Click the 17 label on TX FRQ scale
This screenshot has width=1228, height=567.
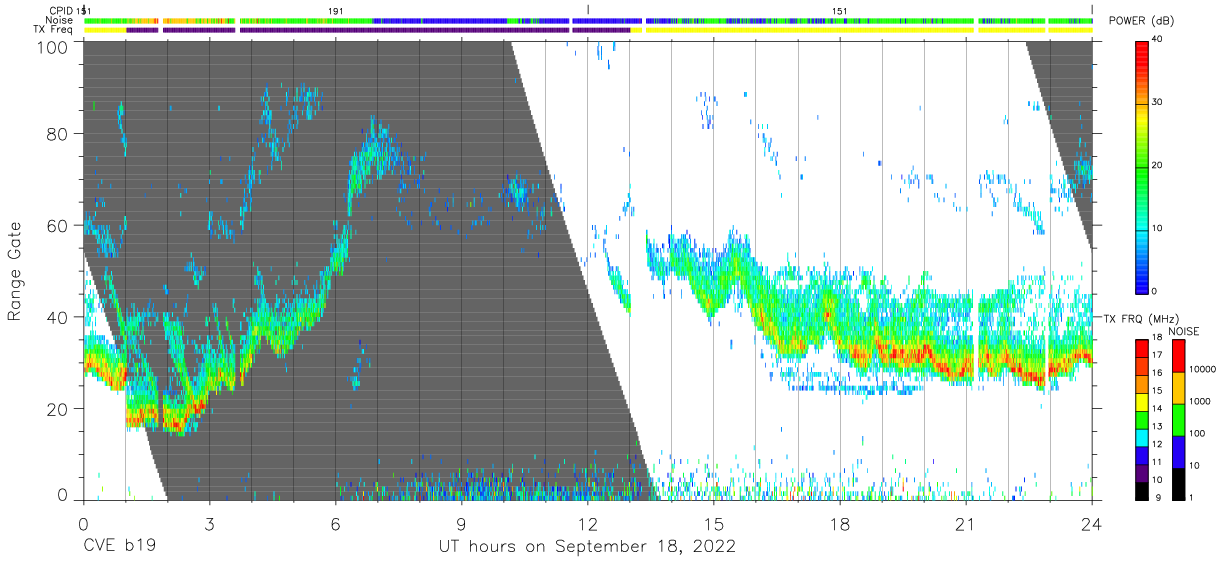(x=1157, y=355)
